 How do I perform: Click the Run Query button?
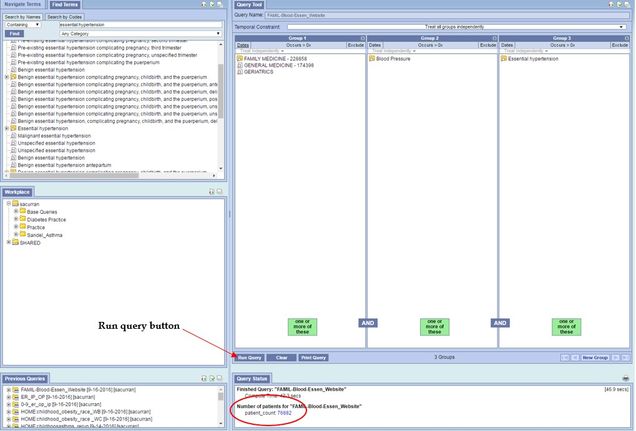(x=249, y=357)
